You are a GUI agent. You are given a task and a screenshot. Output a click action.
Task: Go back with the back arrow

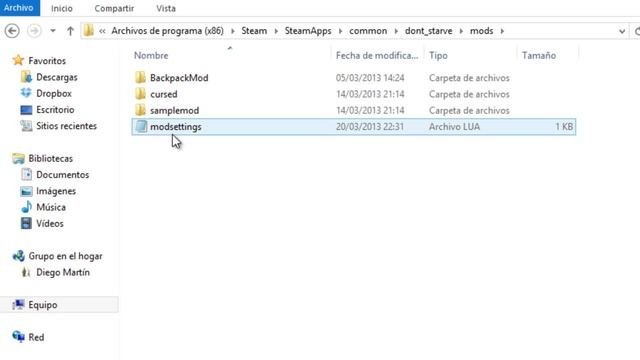pos(12,31)
